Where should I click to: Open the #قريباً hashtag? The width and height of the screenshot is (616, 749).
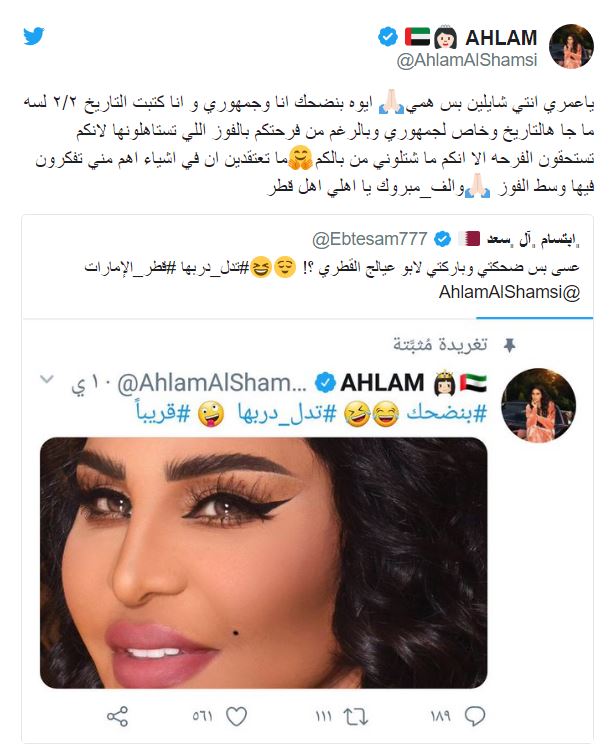click(163, 413)
